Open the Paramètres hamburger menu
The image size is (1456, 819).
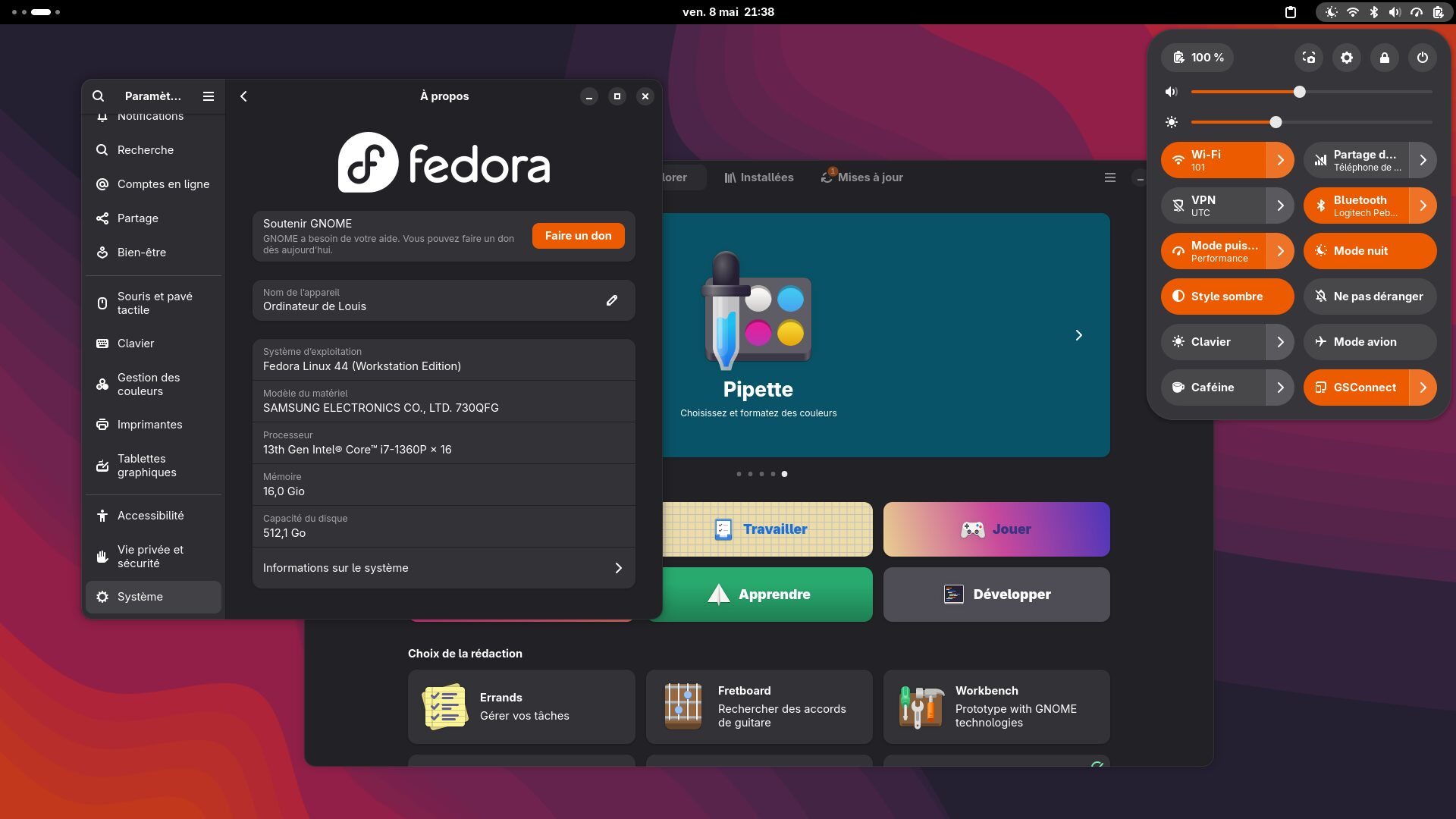click(209, 96)
